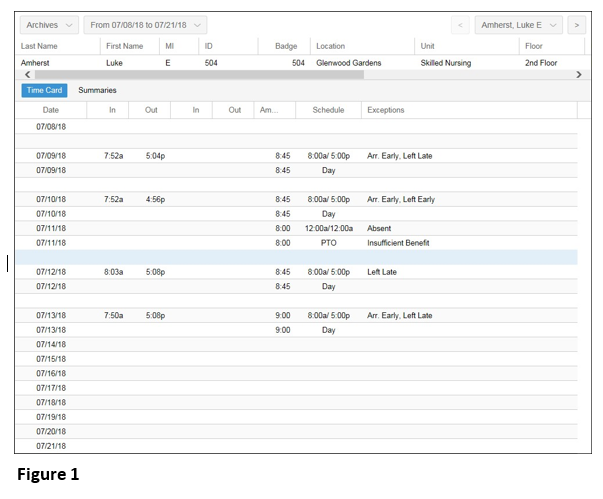Click the Skilled Nursing unit cell
Viewport: 603px width, 499px height.
(445, 63)
